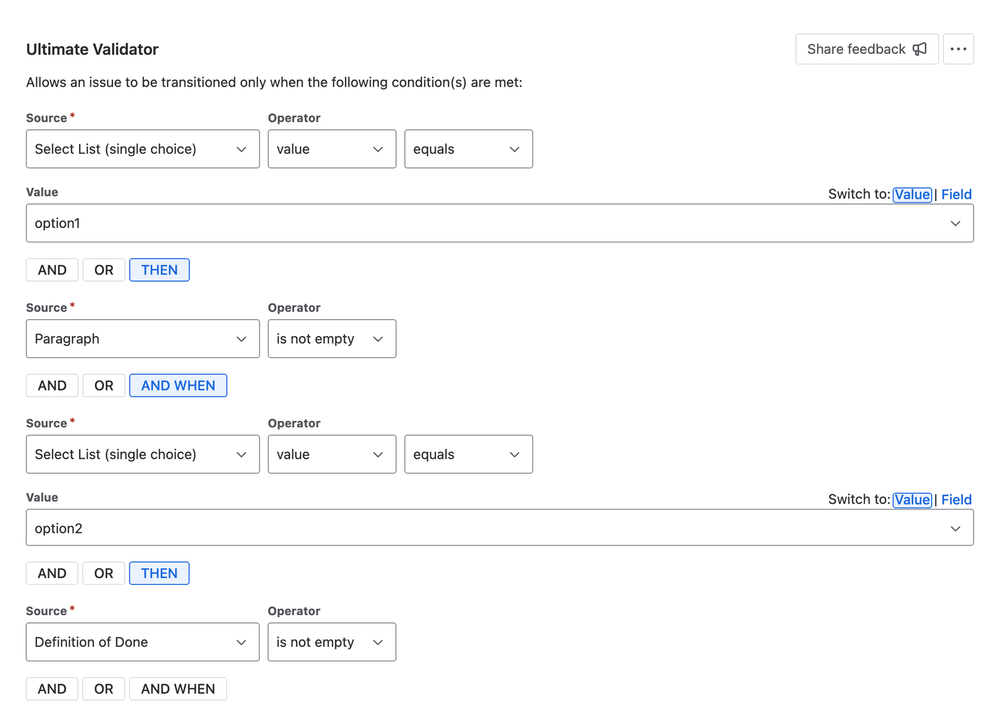Toggle the THEN button below option2

pos(159,573)
